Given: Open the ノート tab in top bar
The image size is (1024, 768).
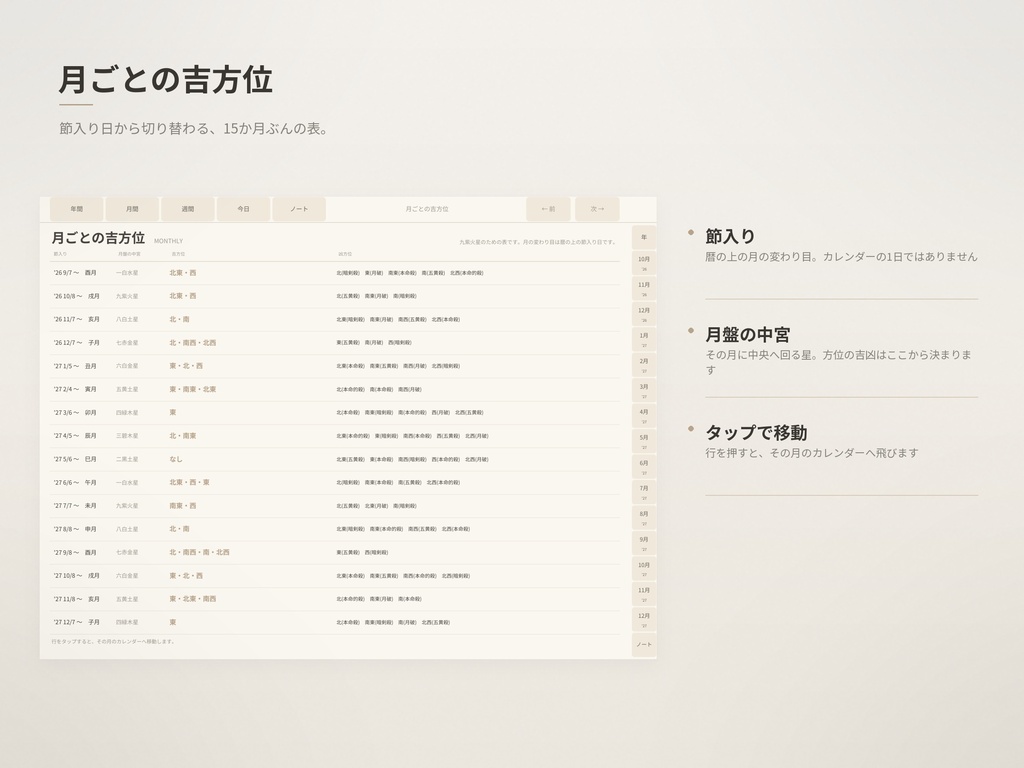Looking at the screenshot, I should [298, 209].
